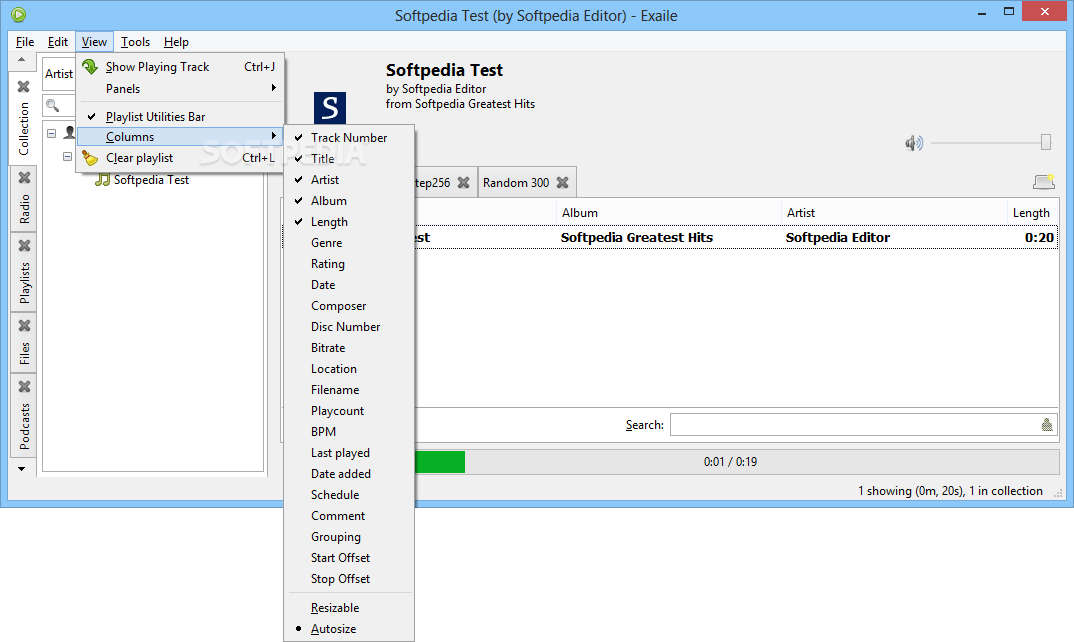Enable the Comment column
Image resolution: width=1074 pixels, height=642 pixels.
[x=349, y=516]
